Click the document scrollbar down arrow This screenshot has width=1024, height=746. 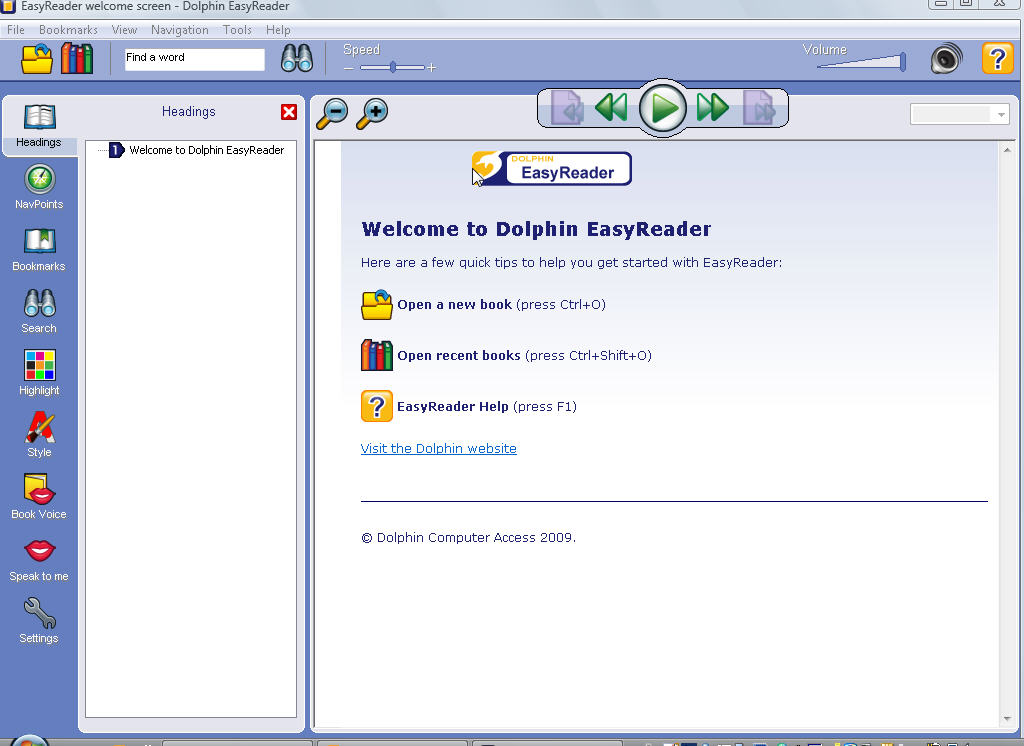click(1007, 719)
